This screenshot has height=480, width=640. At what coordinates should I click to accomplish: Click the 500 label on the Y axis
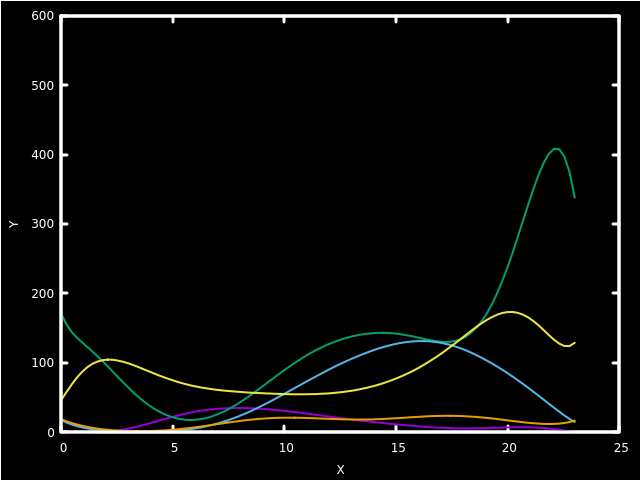pyautogui.click(x=42, y=86)
